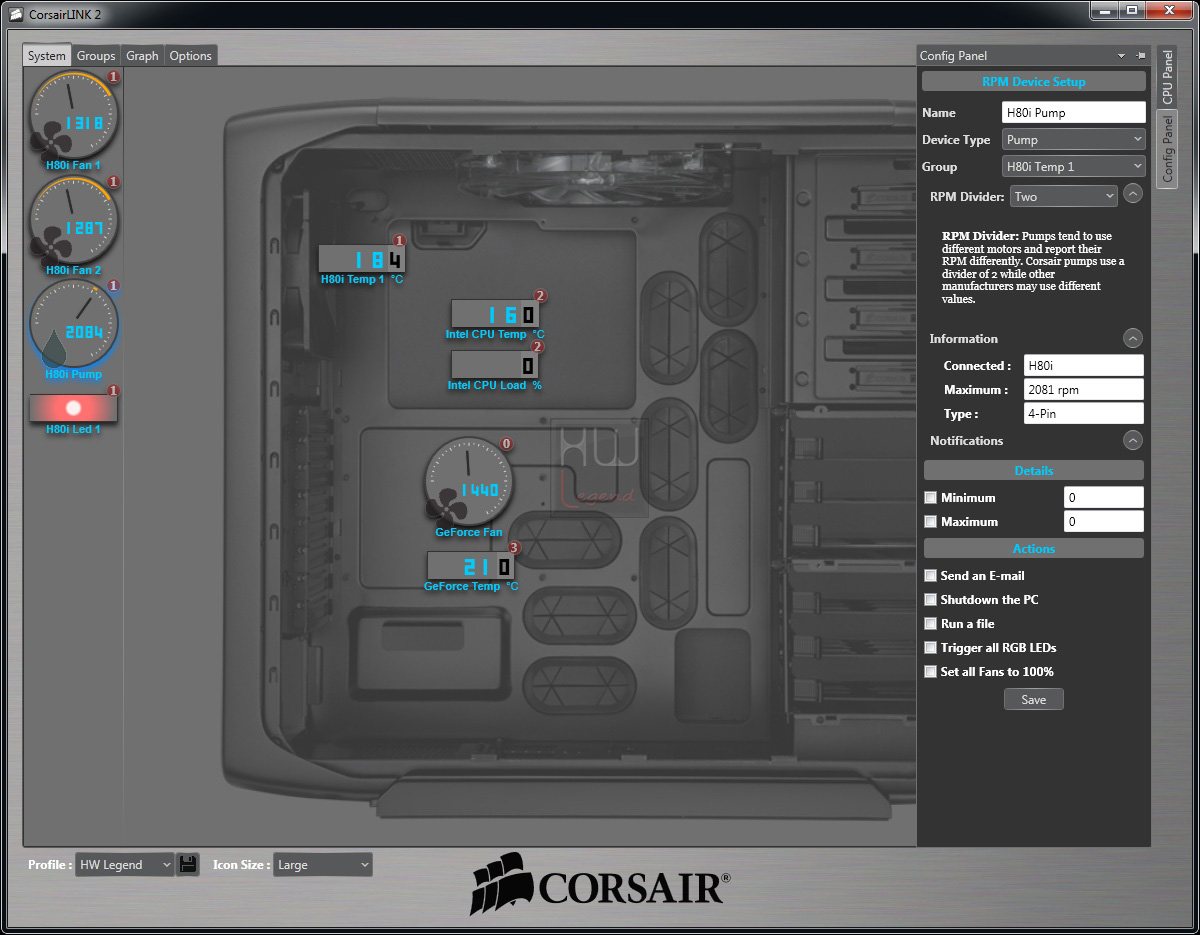Open the Device Type dropdown

(x=1073, y=139)
